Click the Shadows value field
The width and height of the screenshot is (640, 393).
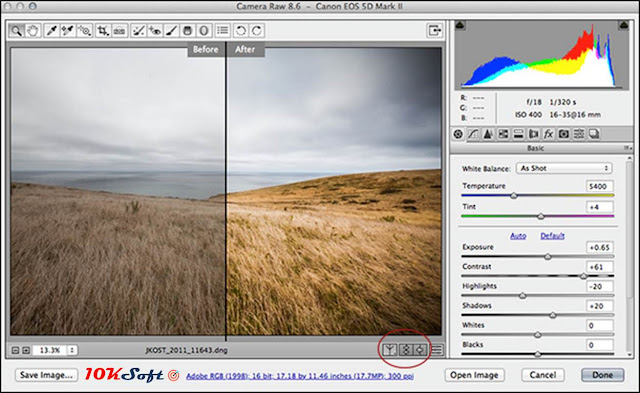[600, 306]
